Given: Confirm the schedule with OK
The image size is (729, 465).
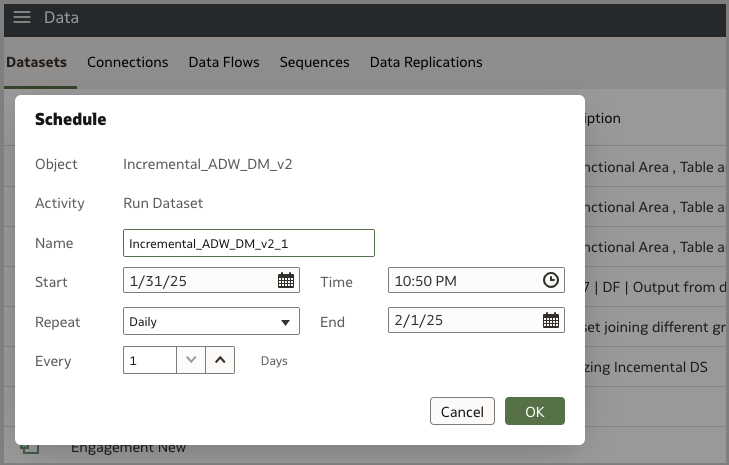Looking at the screenshot, I should pos(534,411).
